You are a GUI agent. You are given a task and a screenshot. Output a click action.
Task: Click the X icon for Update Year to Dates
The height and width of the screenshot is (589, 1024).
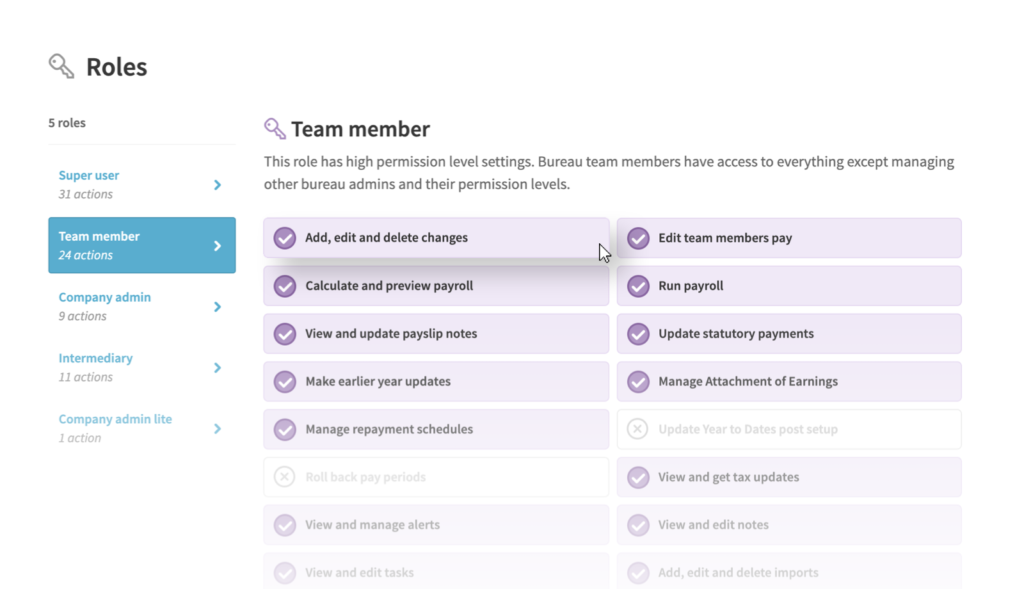point(638,429)
